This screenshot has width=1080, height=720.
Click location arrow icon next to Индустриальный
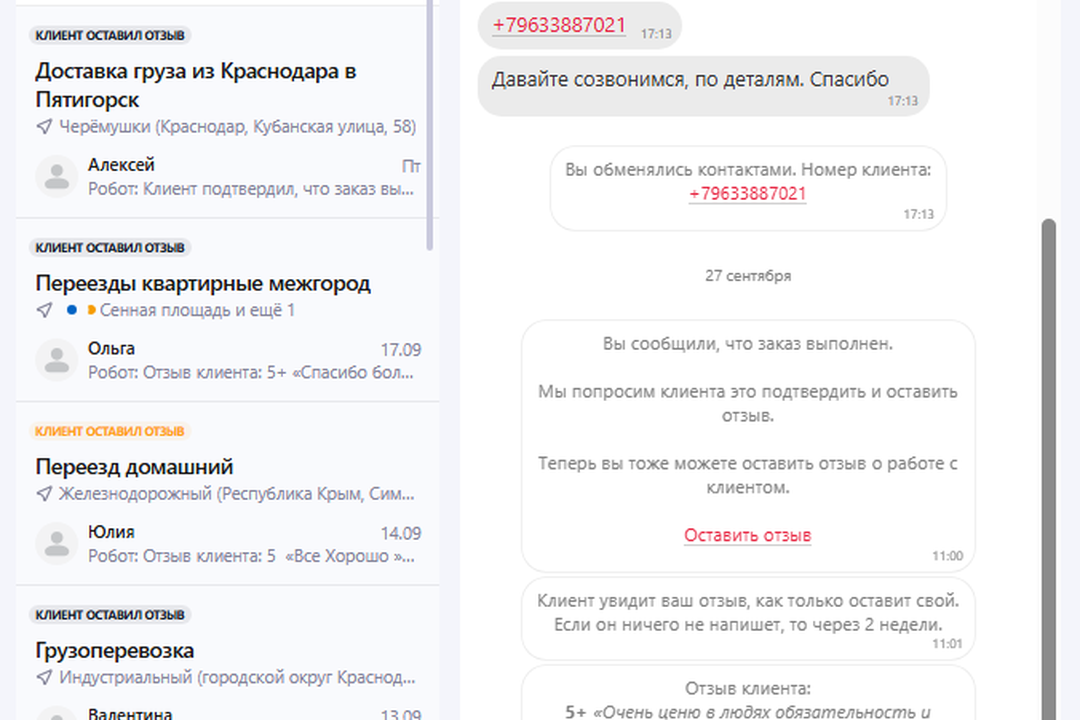tap(44, 678)
